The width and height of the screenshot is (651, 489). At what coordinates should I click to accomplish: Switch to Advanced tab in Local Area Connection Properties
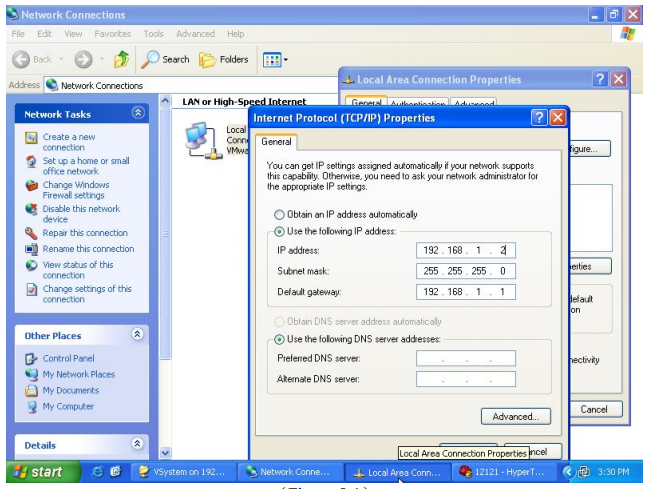pyautogui.click(x=474, y=103)
